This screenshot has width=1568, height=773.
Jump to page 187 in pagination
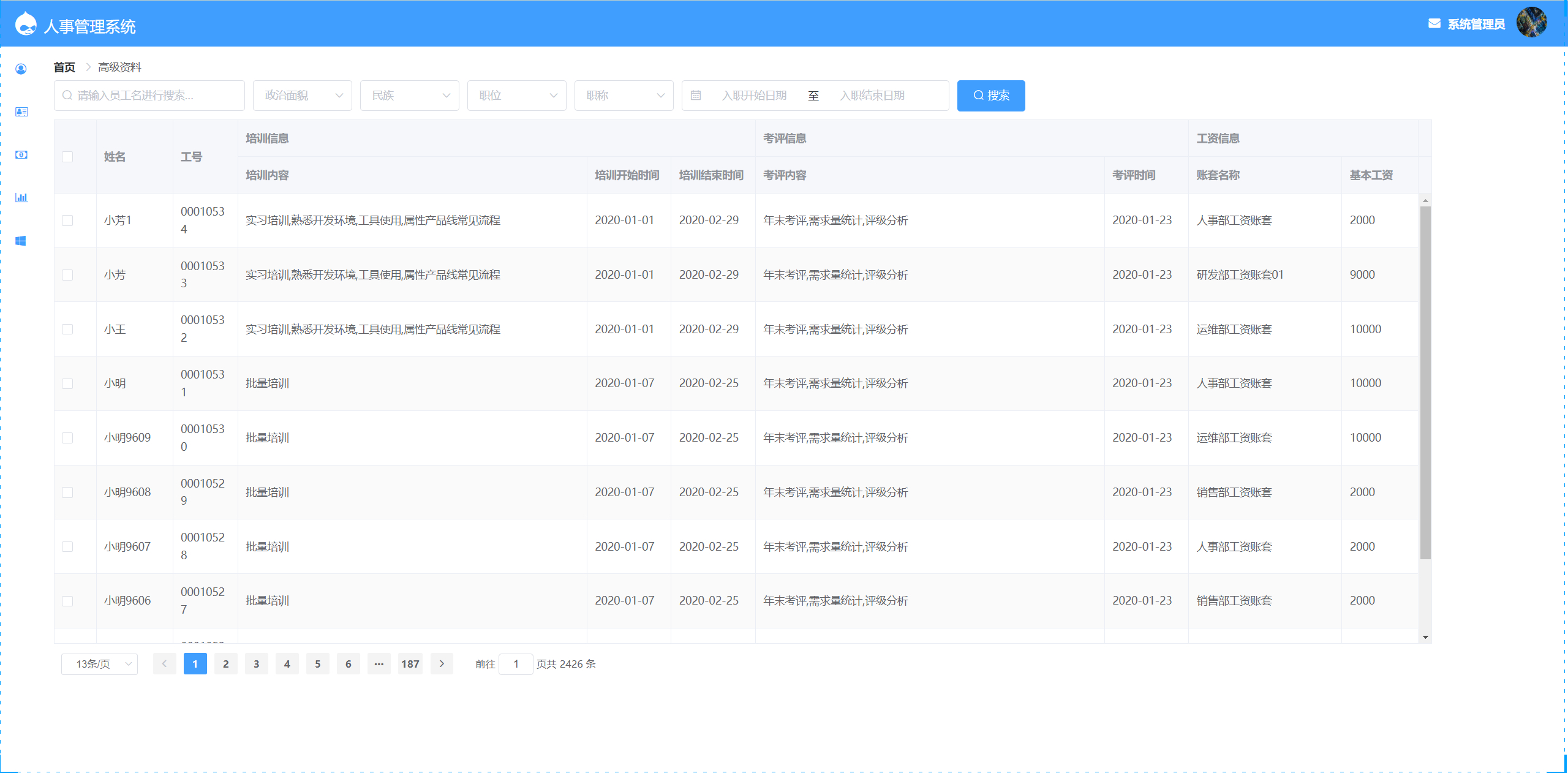410,664
